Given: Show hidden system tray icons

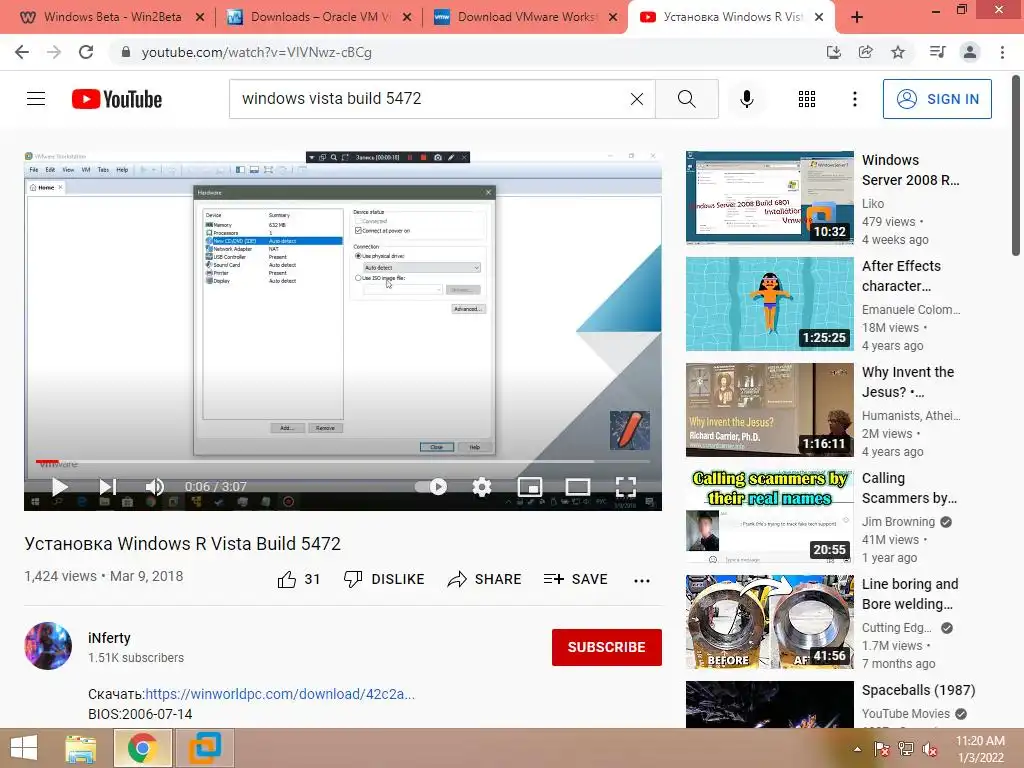Looking at the screenshot, I should point(857,749).
